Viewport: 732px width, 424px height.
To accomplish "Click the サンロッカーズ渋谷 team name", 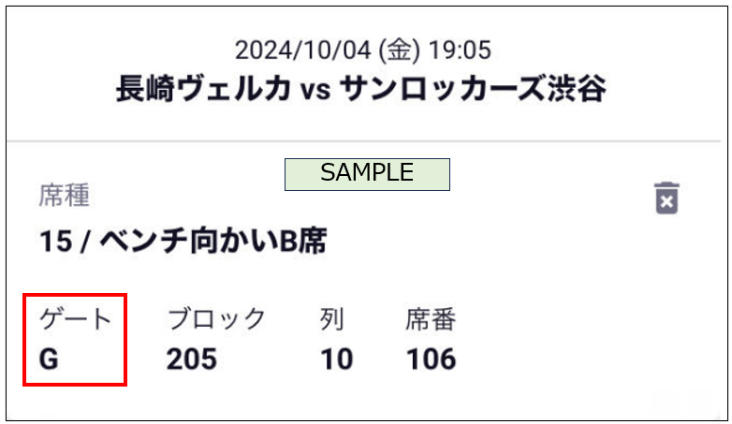I will (x=473, y=89).
